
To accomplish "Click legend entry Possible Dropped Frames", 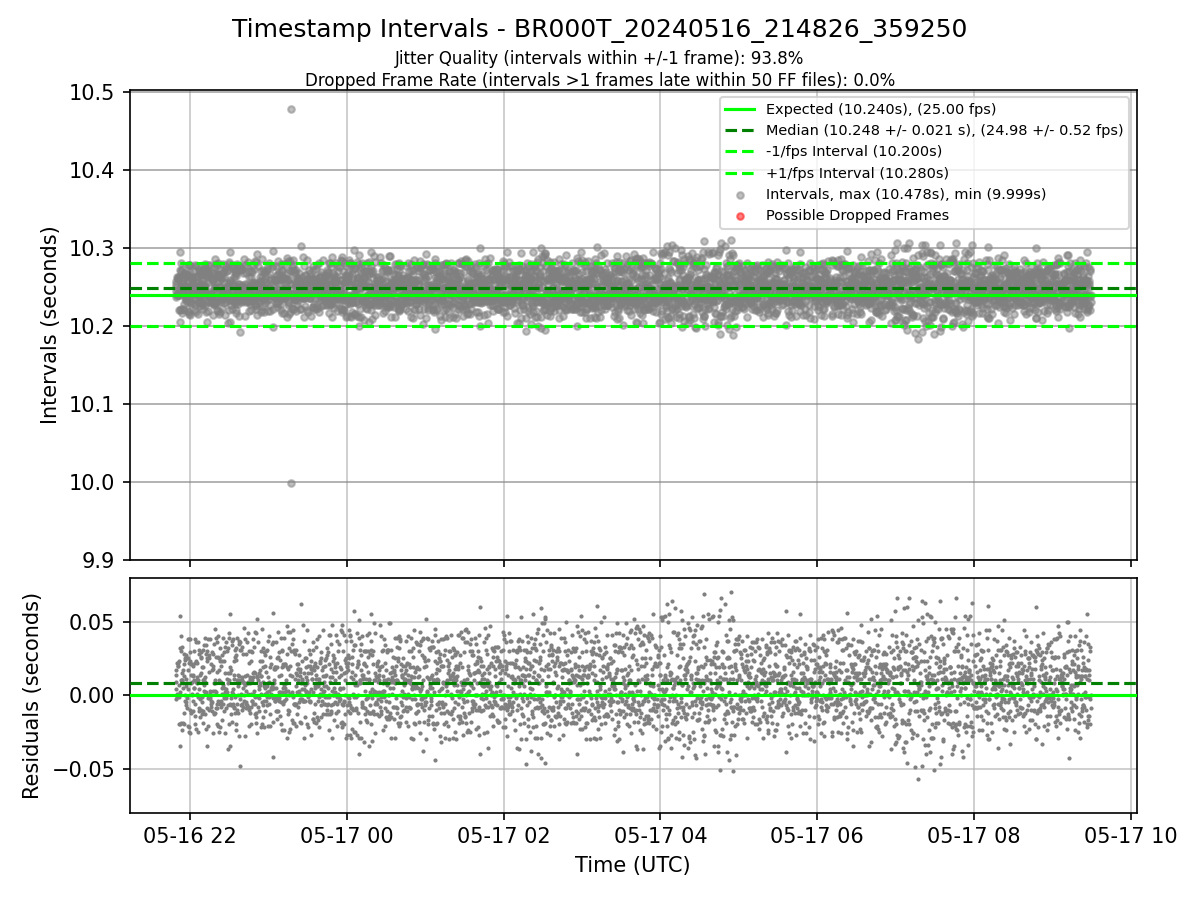I will 857,215.
